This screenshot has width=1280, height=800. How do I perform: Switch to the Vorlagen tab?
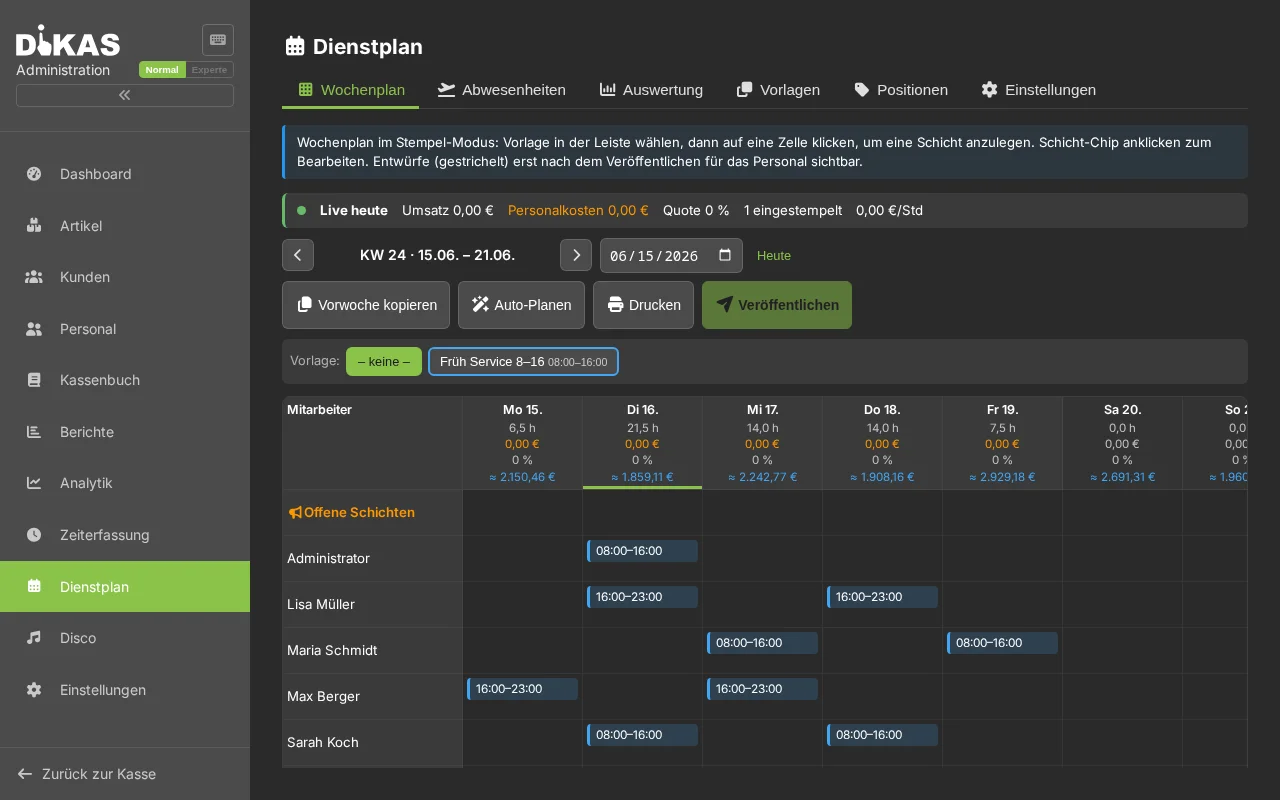[x=778, y=90]
